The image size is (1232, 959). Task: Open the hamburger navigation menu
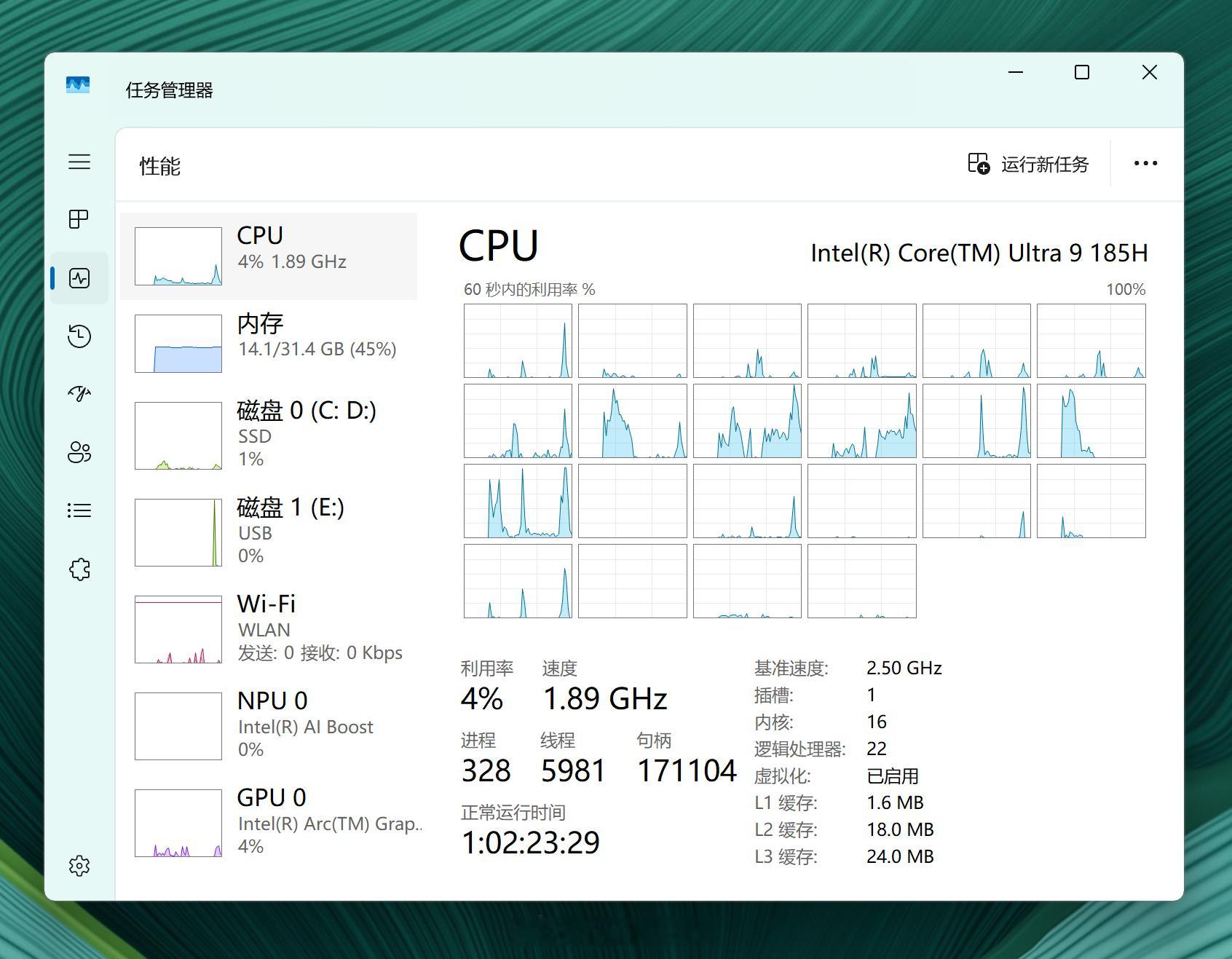[79, 162]
